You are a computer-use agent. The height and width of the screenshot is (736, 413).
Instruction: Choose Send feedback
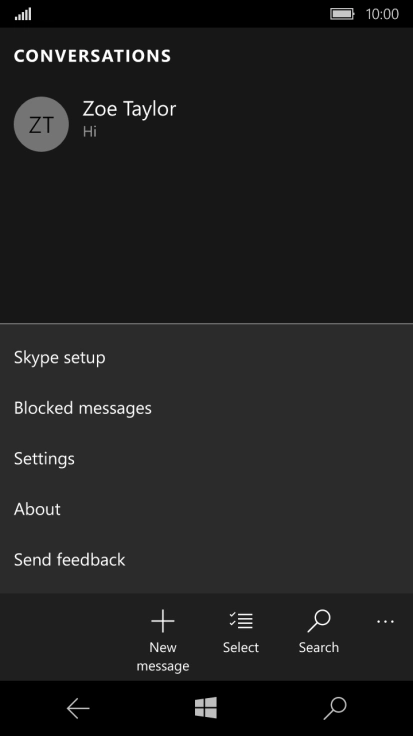(206, 560)
